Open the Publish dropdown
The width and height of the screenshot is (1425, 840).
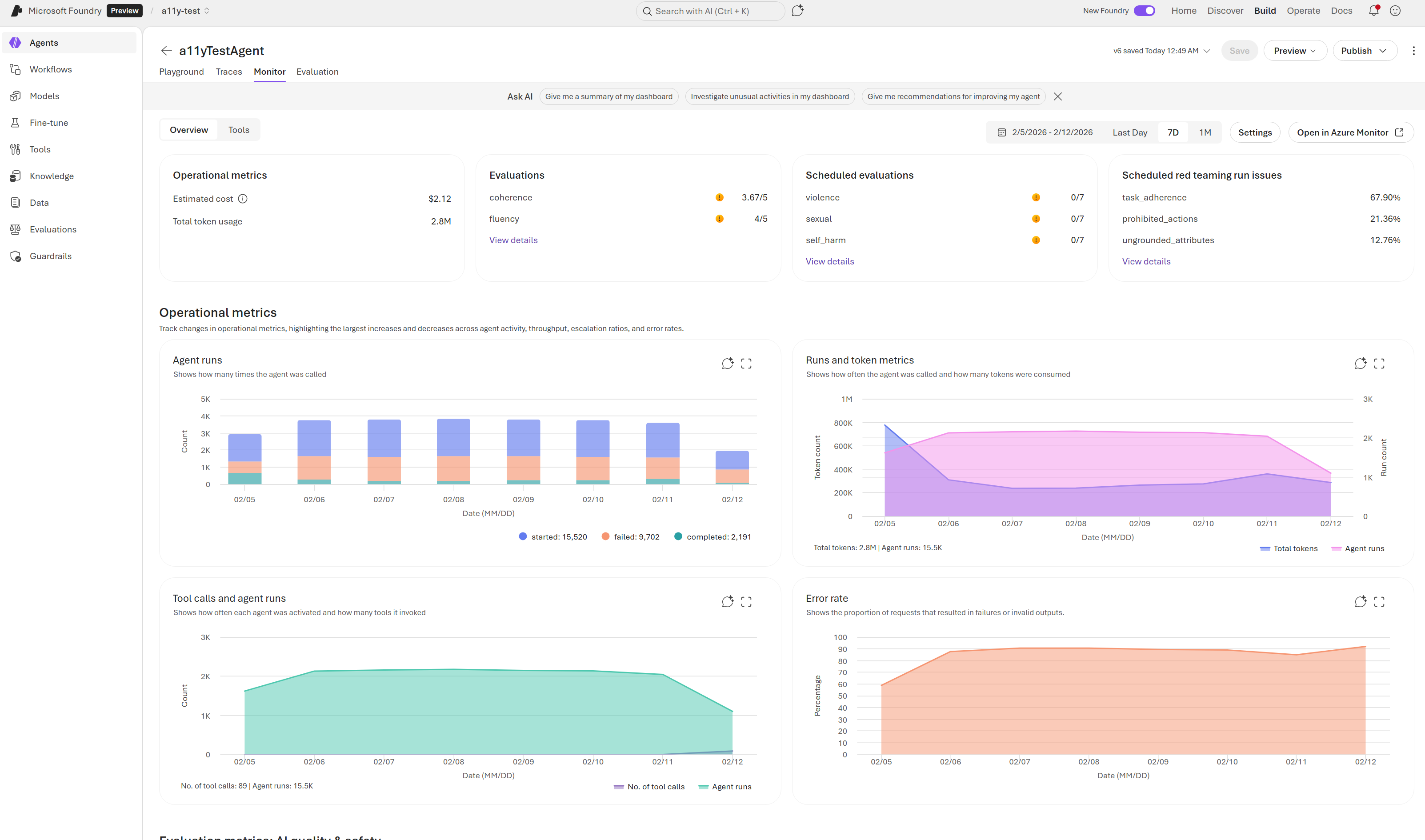1364,50
